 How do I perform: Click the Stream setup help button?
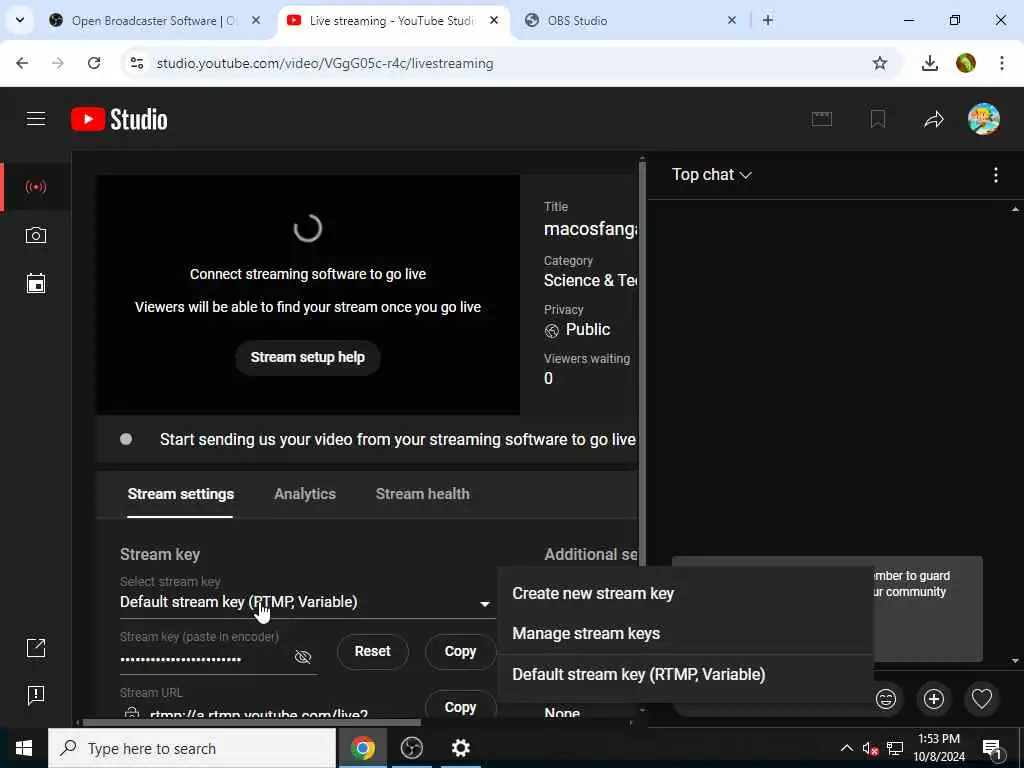pyautogui.click(x=308, y=357)
